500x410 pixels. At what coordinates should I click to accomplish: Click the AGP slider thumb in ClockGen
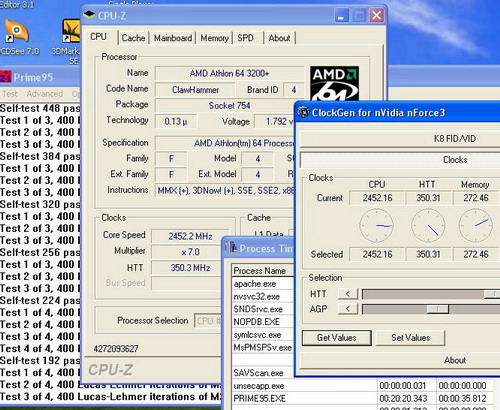click(438, 309)
